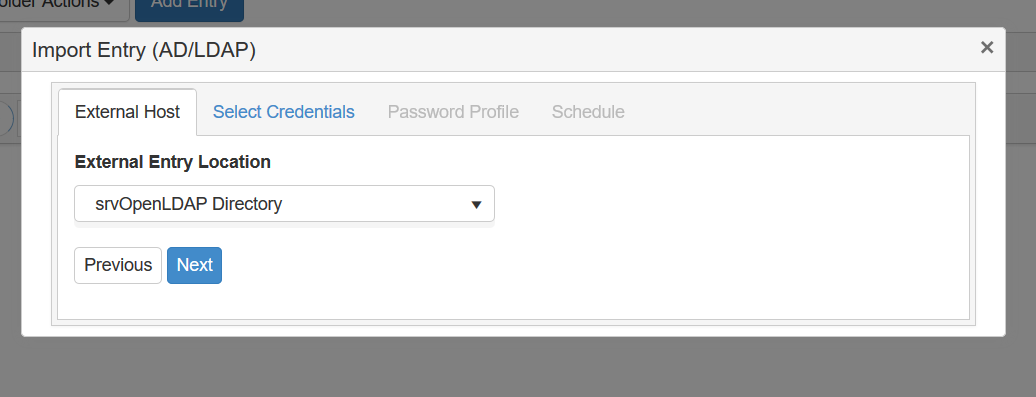Select the disabled Schedule tab
This screenshot has width=1036, height=397.
[x=588, y=112]
